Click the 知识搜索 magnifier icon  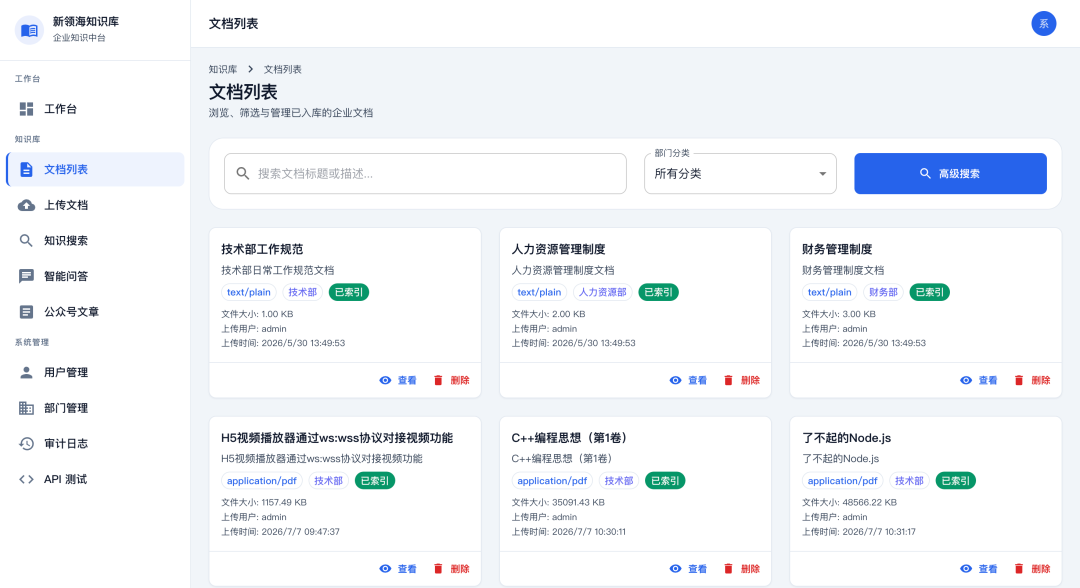[x=26, y=240]
